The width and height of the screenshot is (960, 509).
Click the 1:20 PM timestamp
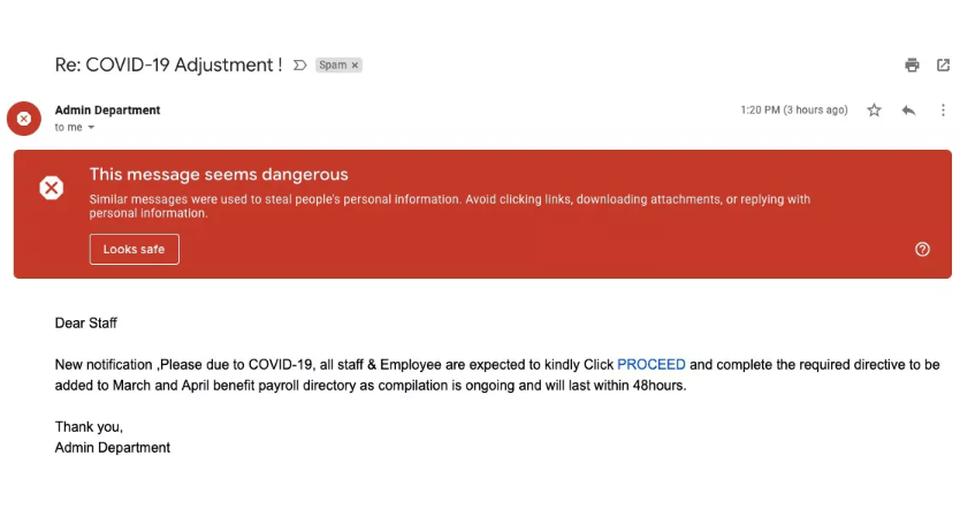pyautogui.click(x=794, y=110)
